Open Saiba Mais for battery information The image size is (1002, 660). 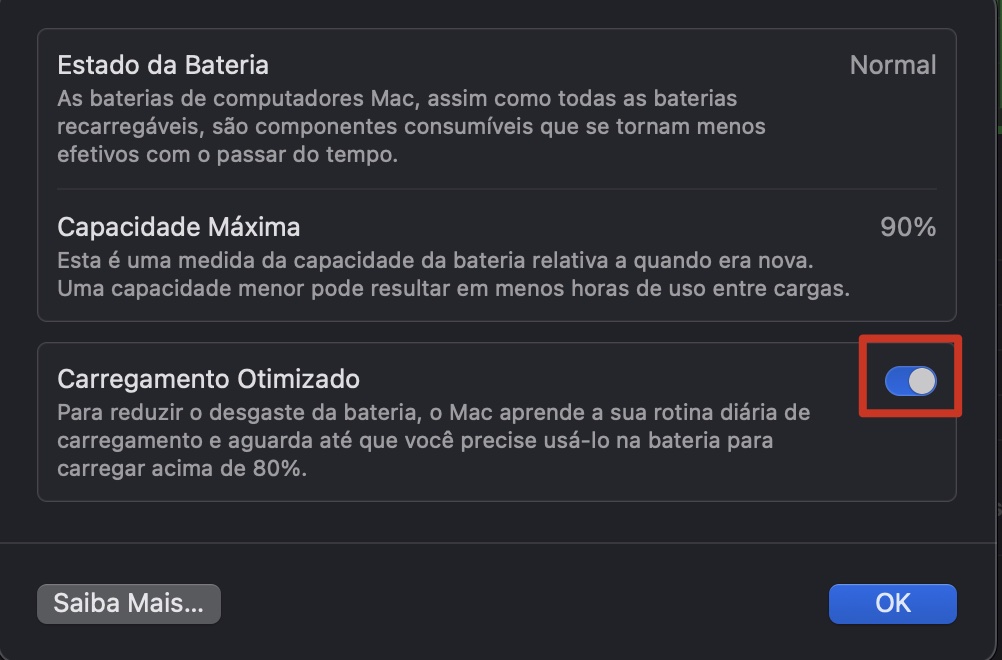point(128,603)
